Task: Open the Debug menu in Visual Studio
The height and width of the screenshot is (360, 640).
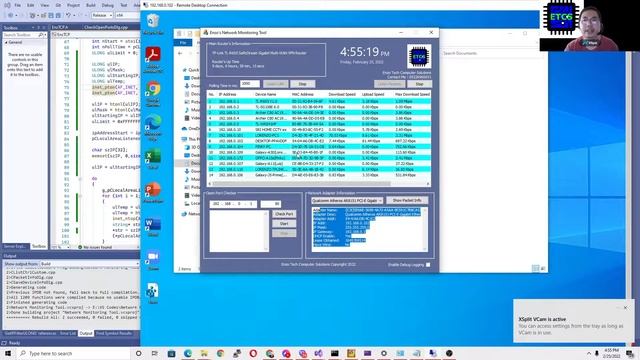Action: click(x=107, y=5)
